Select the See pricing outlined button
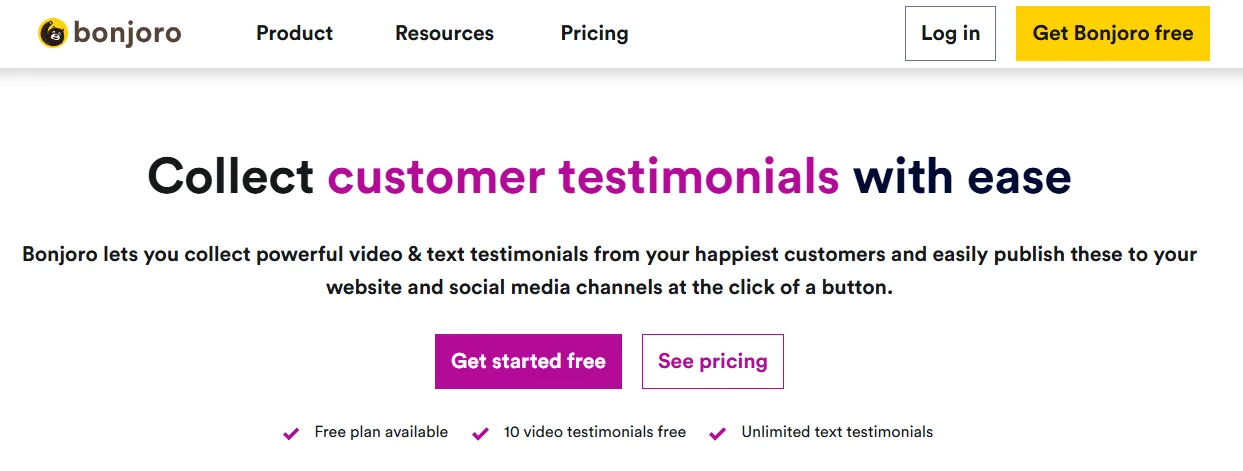The height and width of the screenshot is (471, 1243). 712,361
